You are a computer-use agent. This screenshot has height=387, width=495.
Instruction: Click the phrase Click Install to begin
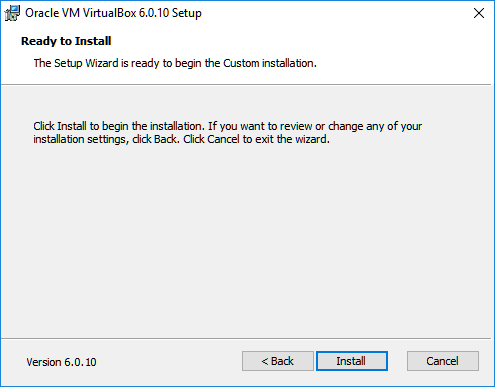click(x=80, y=126)
